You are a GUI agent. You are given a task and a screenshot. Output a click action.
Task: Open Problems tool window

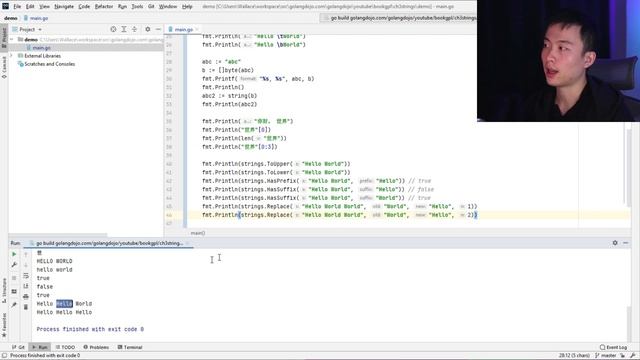[x=96, y=347]
